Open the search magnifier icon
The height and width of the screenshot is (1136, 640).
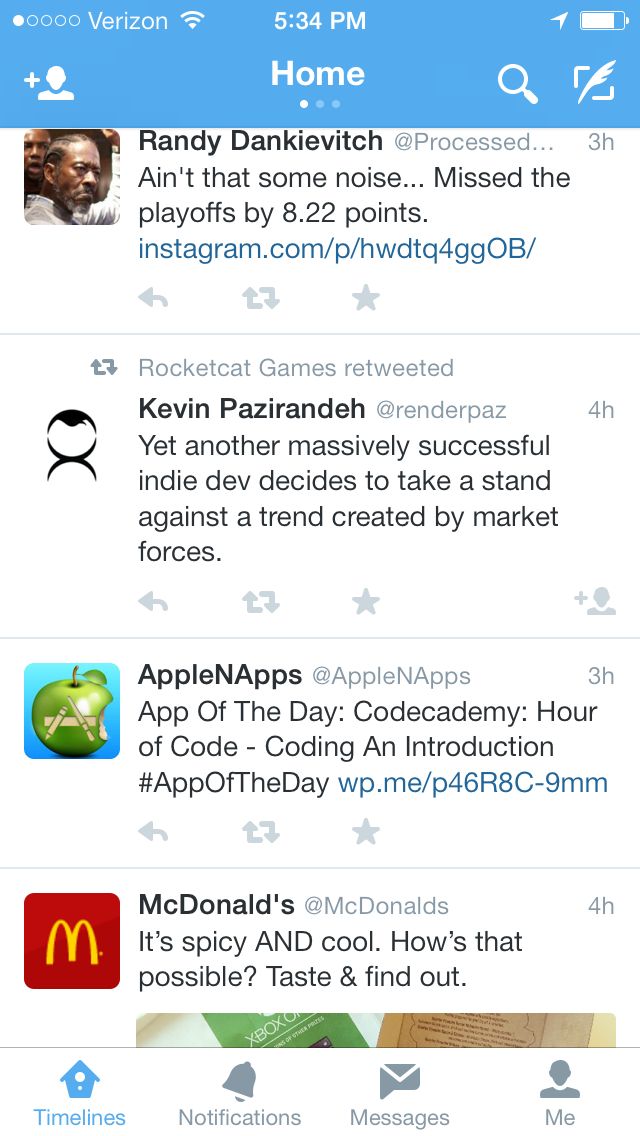click(x=518, y=84)
